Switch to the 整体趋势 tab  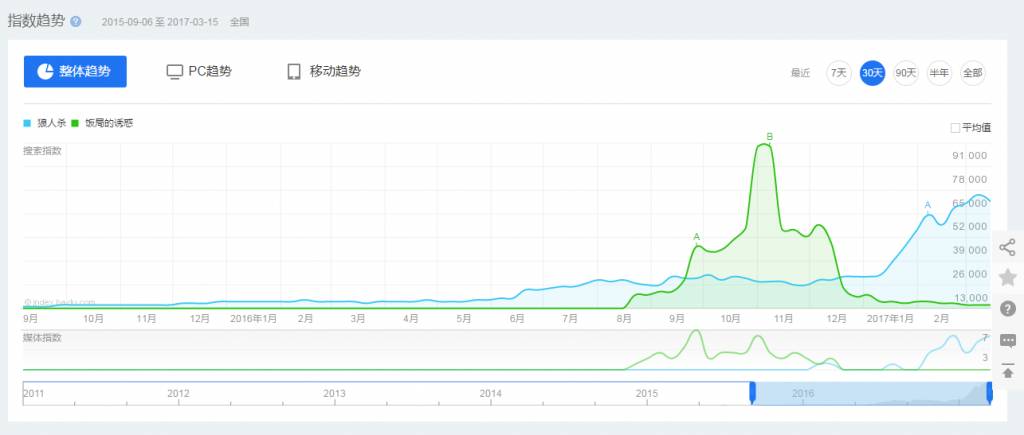click(x=75, y=72)
